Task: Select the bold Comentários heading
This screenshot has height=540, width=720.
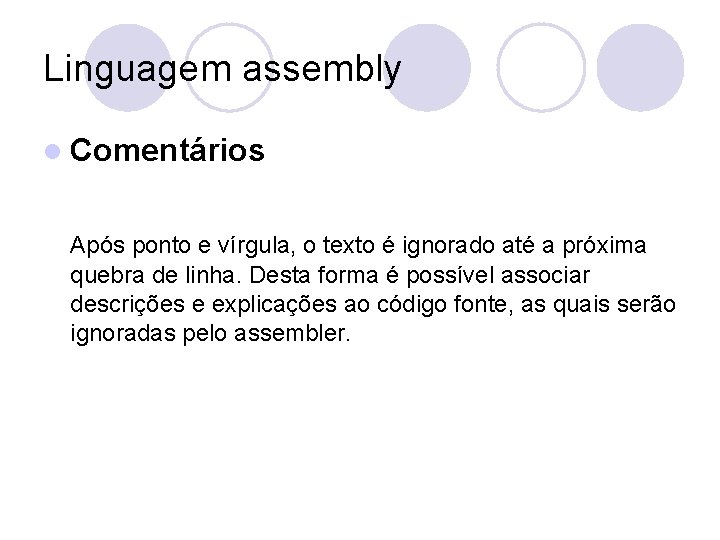Action: pyautogui.click(x=167, y=150)
